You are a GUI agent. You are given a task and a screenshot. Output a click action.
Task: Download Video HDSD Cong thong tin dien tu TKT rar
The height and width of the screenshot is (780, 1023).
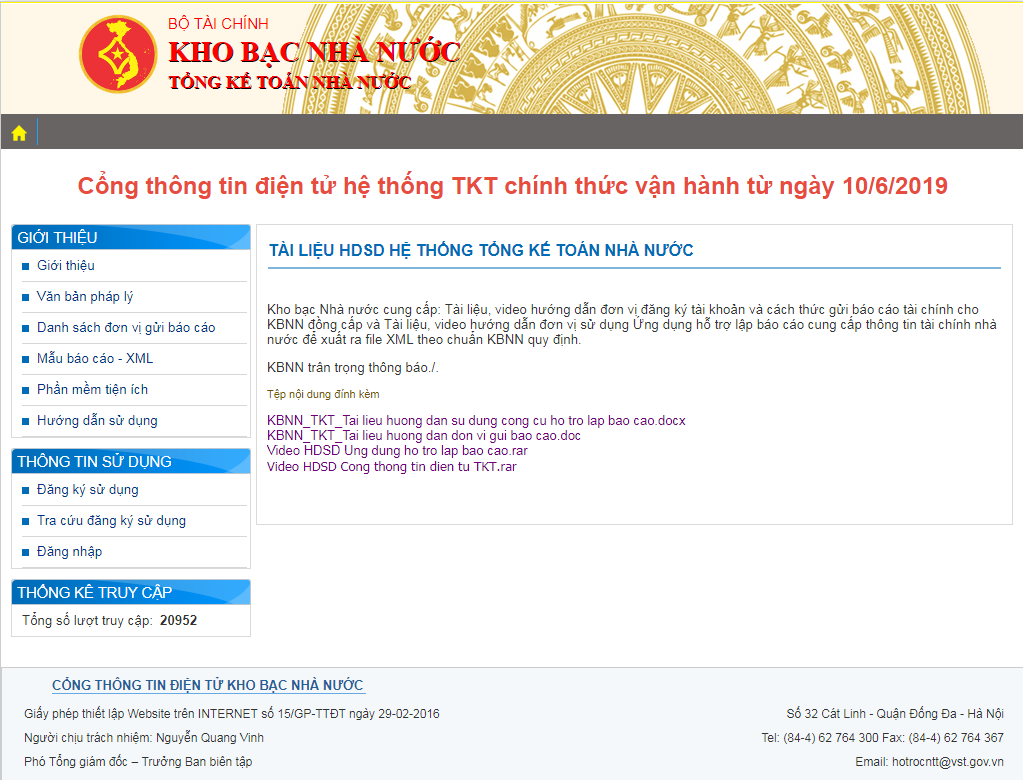[391, 466]
